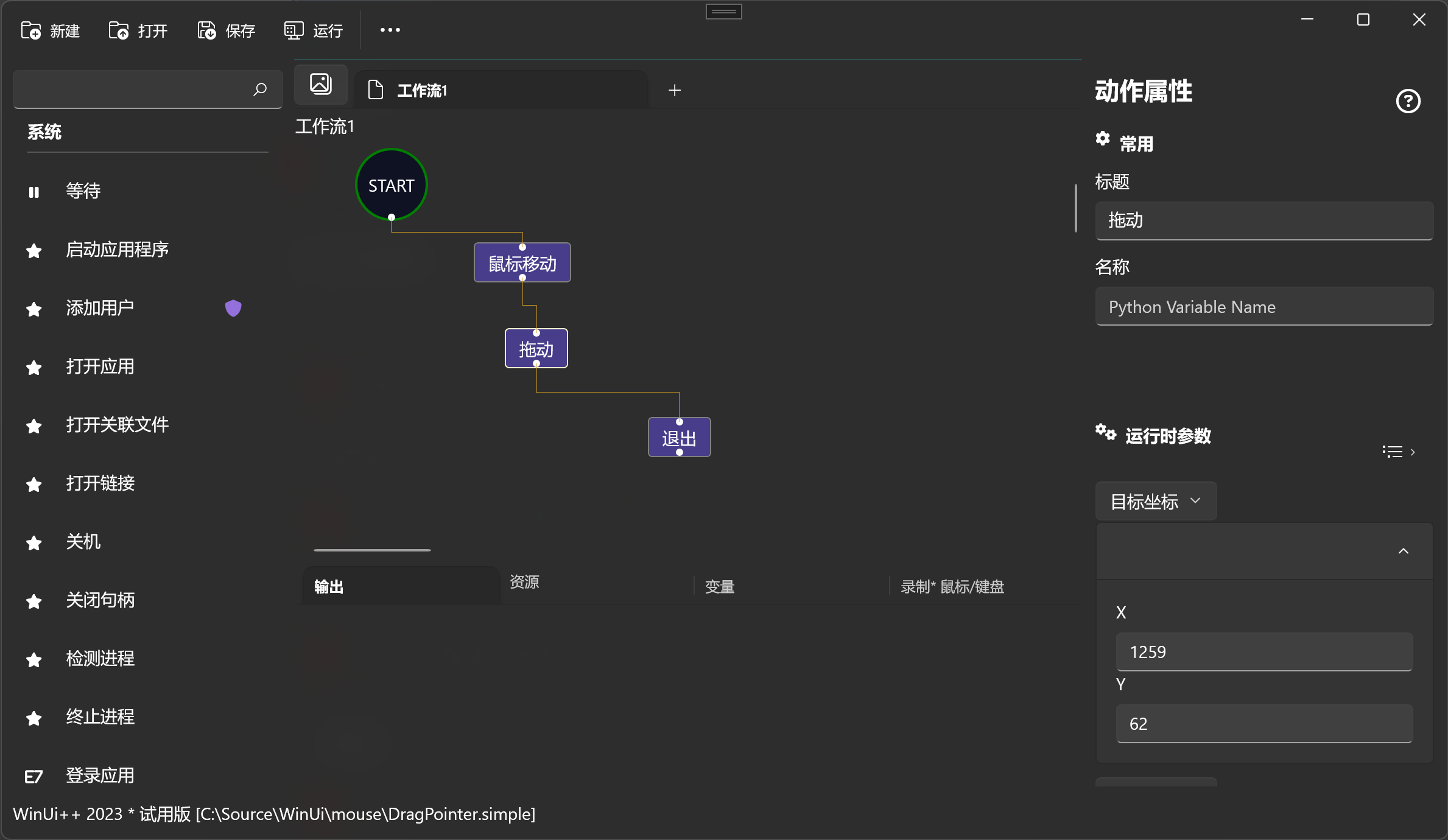The width and height of the screenshot is (1448, 840).
Task: Click the 新建 (New) toolbar icon
Action: [30, 30]
